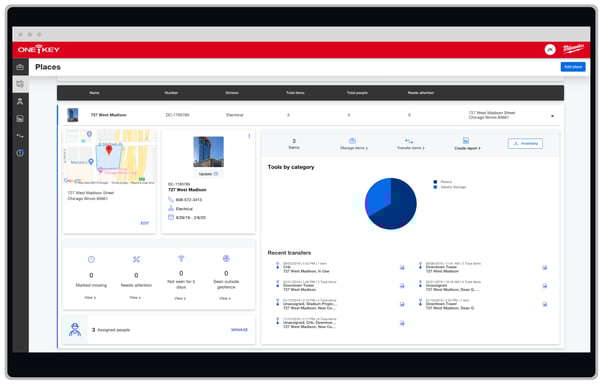
Task: Click MANAGE for assigned people
Action: coord(240,330)
